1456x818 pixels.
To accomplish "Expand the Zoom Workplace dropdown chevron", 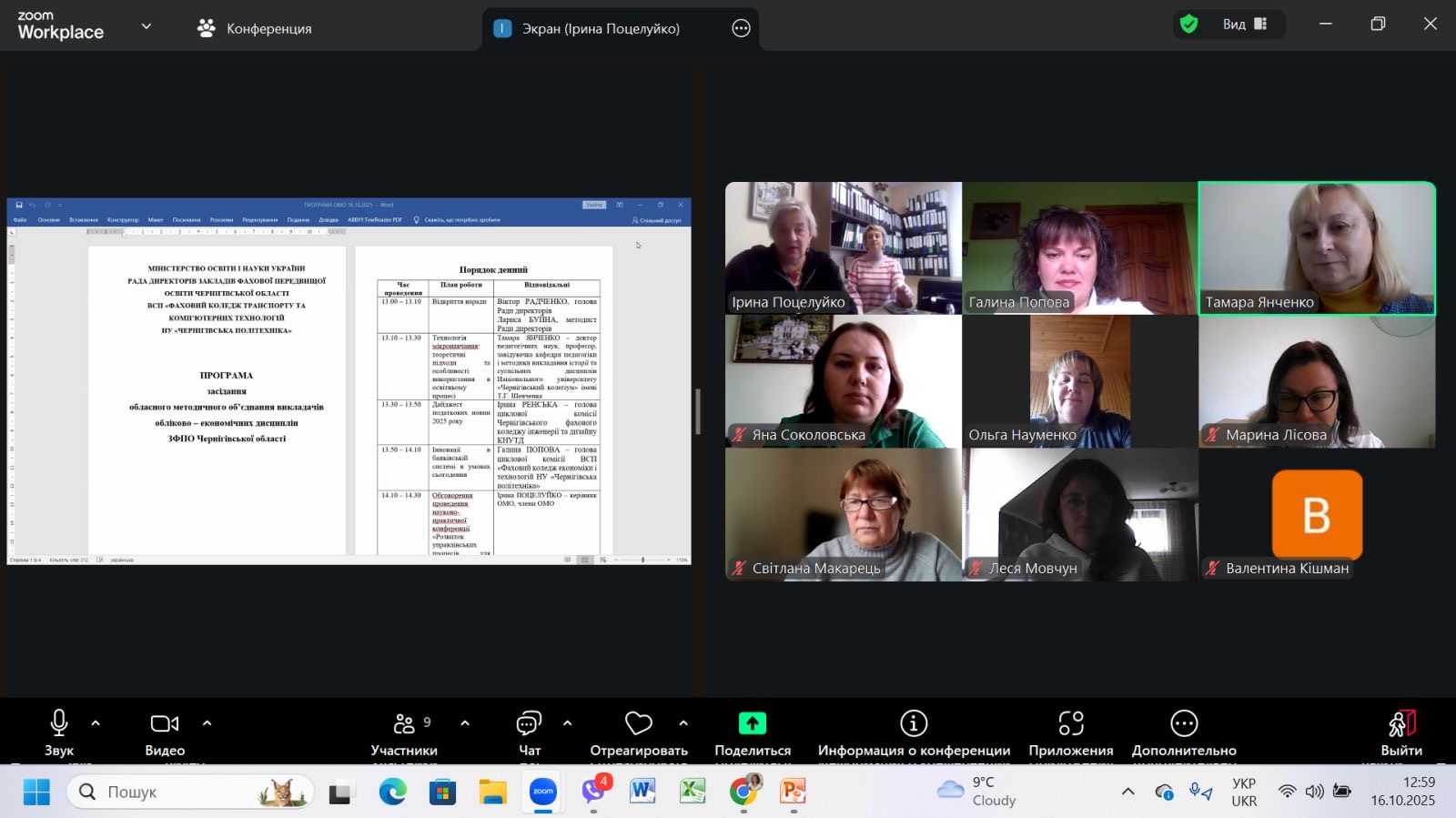I will 146,26.
